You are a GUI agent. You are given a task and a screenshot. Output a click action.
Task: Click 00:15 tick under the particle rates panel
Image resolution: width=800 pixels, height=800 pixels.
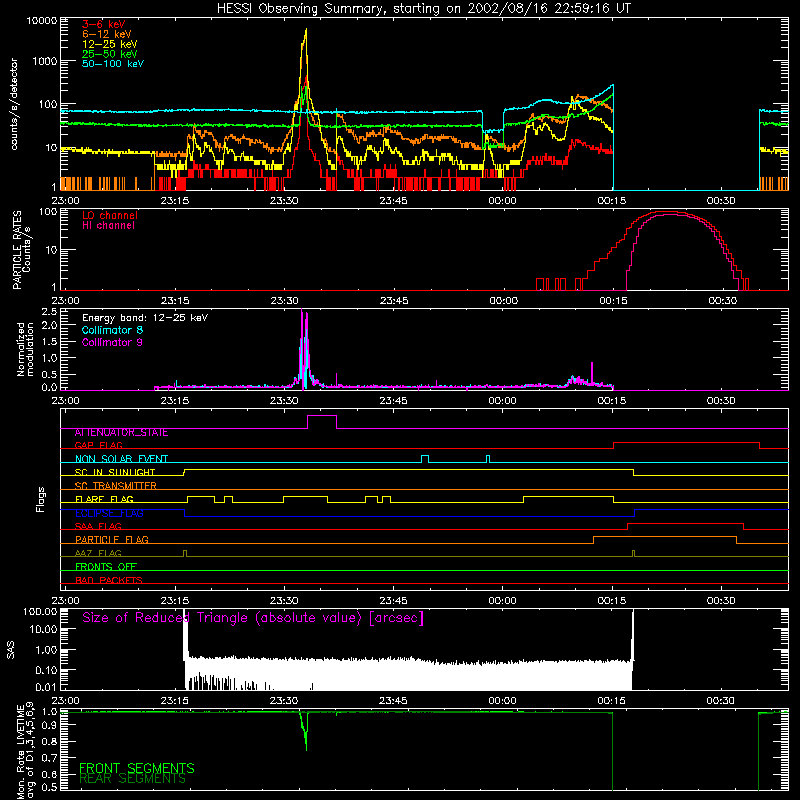613,301
